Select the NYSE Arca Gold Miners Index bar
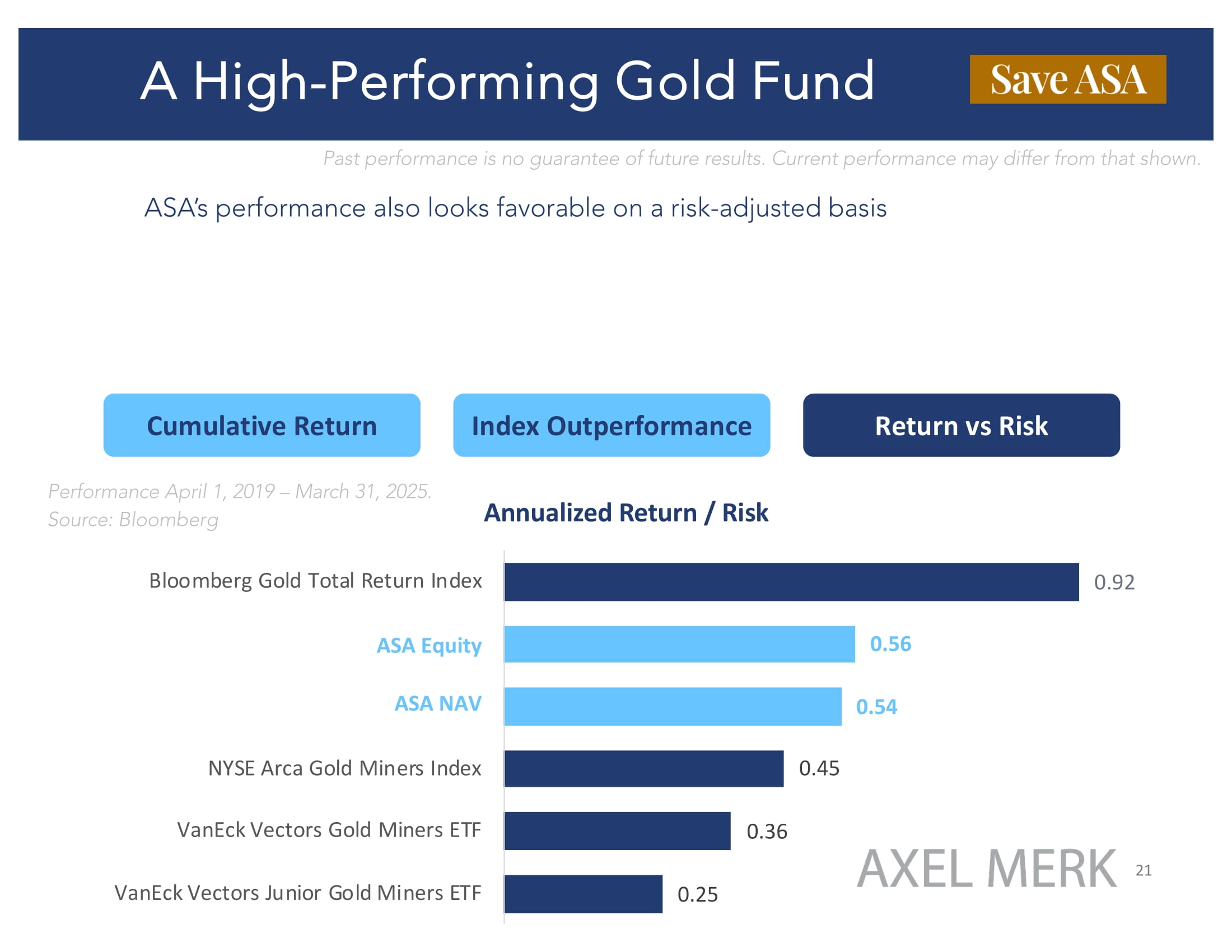 (643, 768)
